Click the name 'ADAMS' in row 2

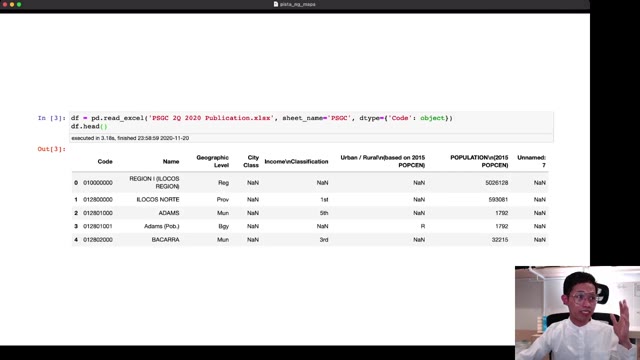pyautogui.click(x=169, y=213)
